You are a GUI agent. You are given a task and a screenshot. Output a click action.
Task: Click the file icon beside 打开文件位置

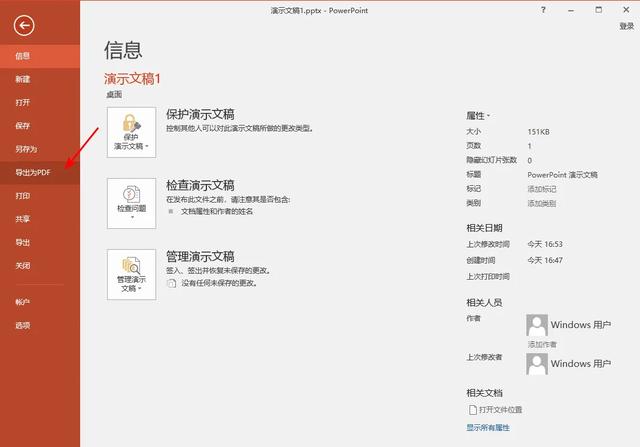[x=473, y=409]
